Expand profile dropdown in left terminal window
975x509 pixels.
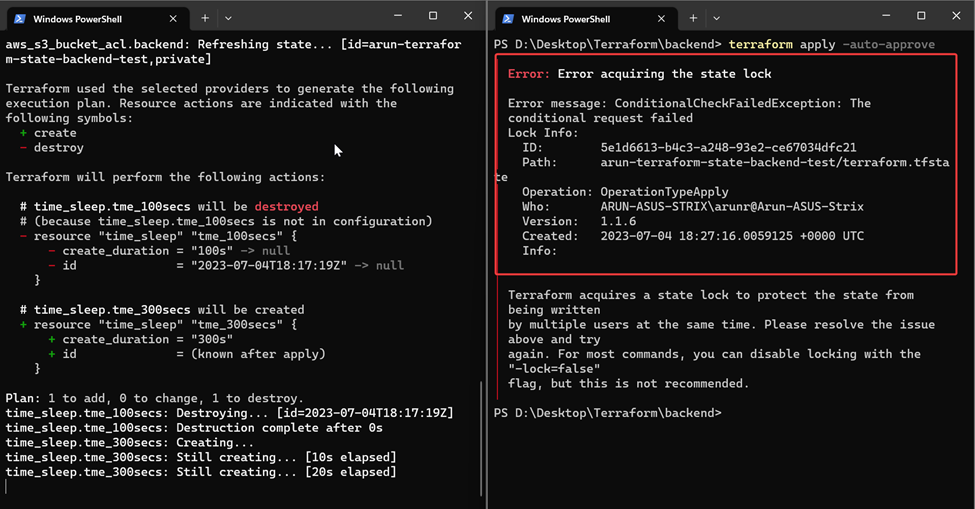click(228, 19)
